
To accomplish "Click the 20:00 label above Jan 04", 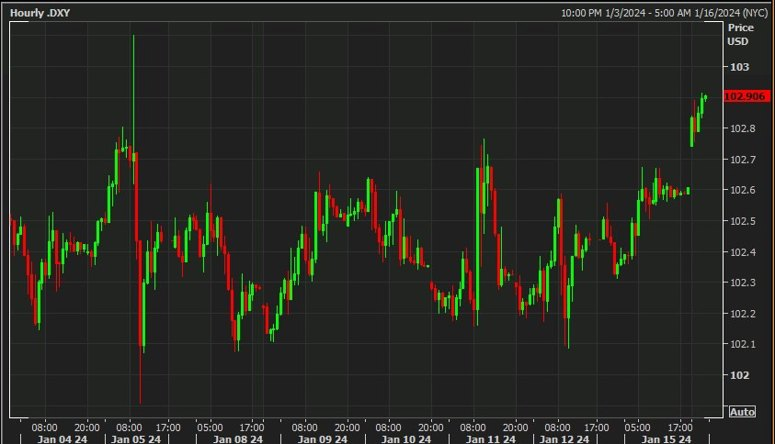I will point(87,427).
